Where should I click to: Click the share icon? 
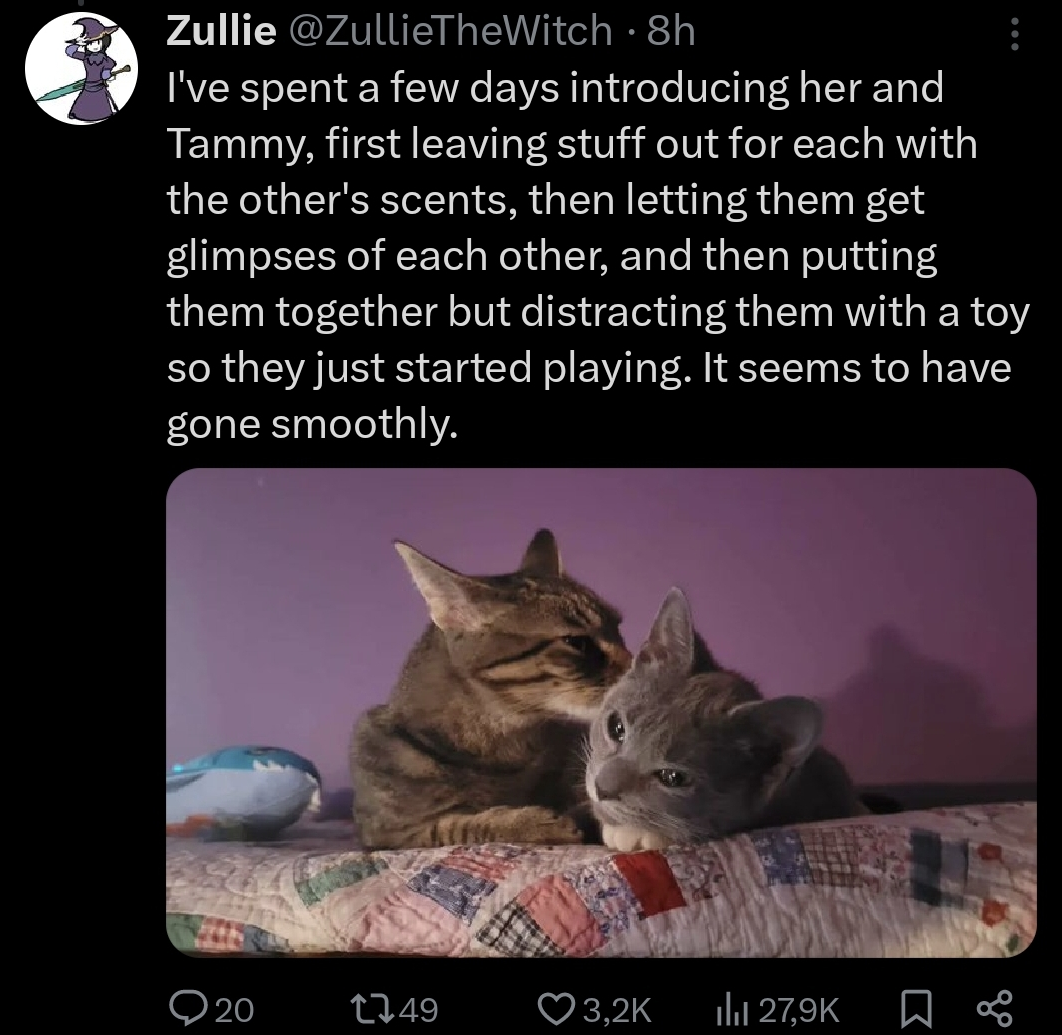pyautogui.click(x=995, y=1009)
